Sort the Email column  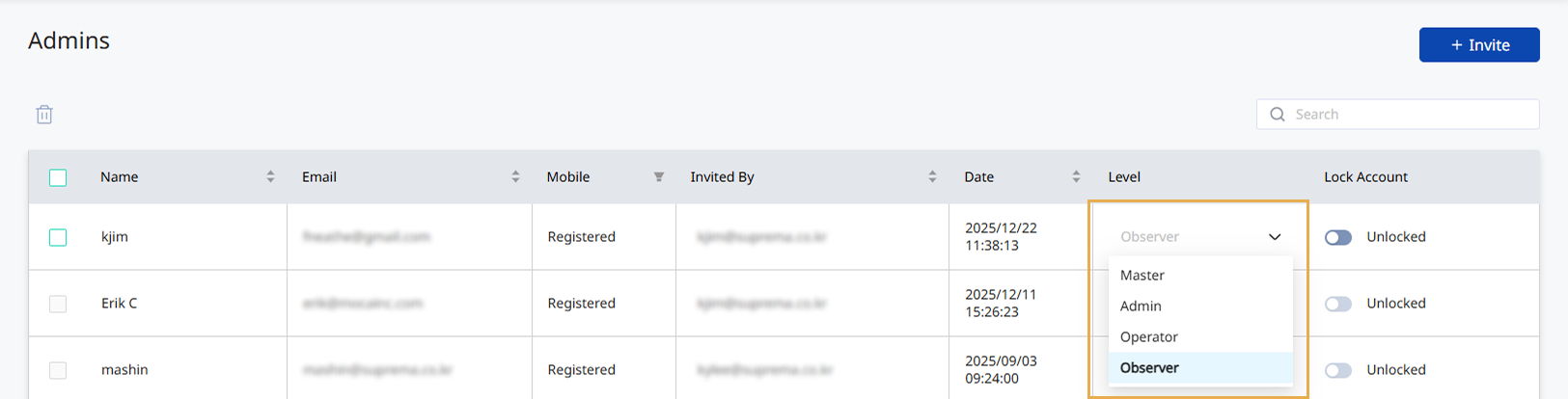tap(515, 176)
